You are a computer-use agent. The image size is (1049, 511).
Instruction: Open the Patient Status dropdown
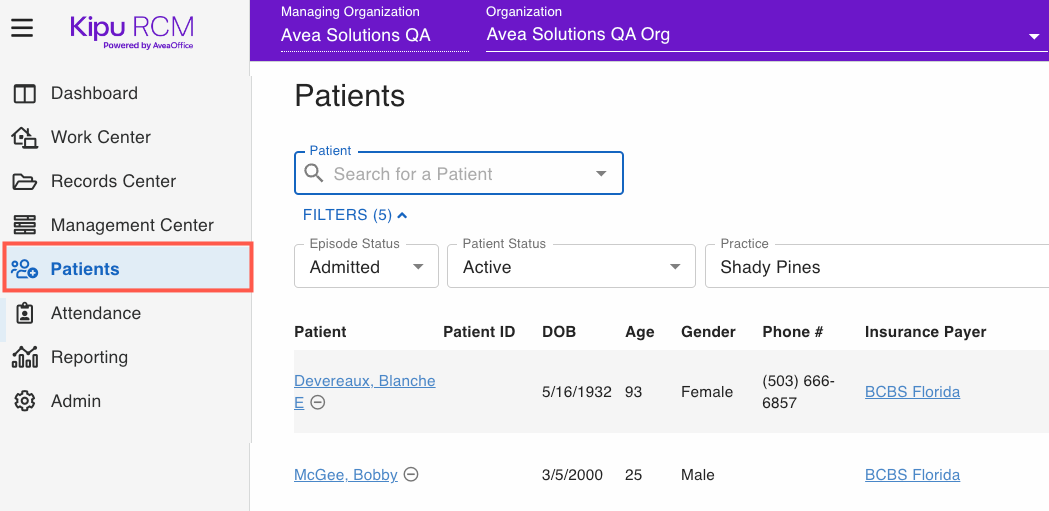point(571,266)
